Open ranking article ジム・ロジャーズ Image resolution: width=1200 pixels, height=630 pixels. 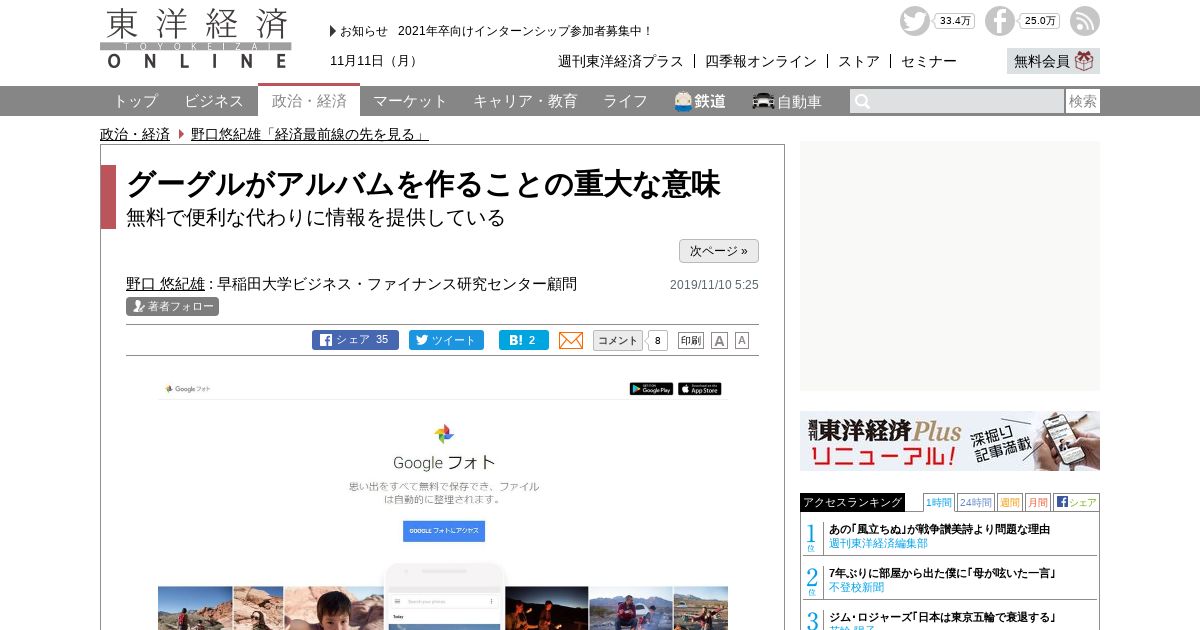[x=942, y=617]
